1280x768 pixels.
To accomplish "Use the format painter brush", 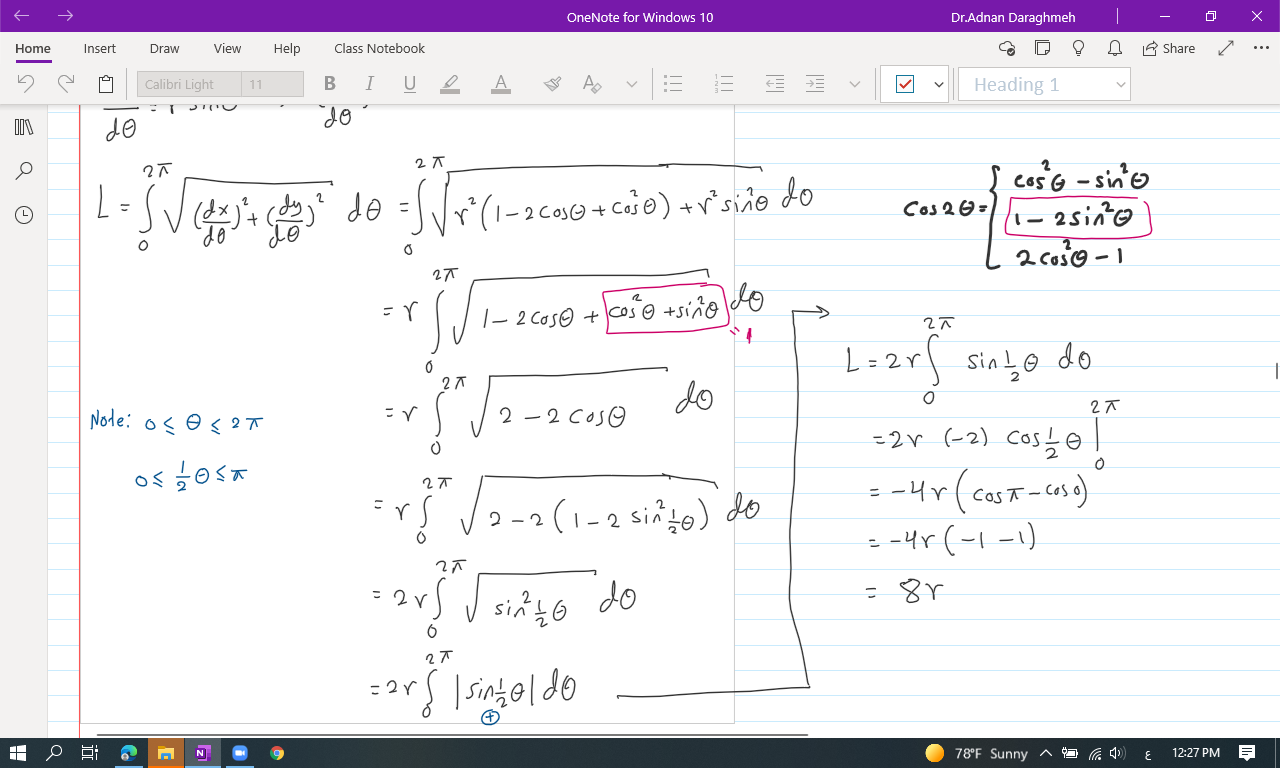I will click(552, 84).
